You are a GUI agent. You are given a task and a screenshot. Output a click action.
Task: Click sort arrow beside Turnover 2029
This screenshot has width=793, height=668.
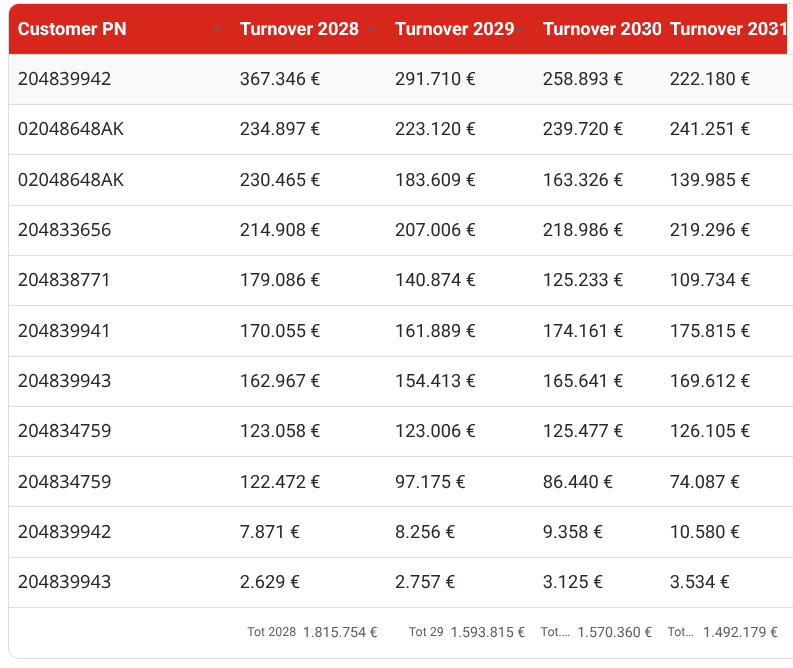click(521, 30)
